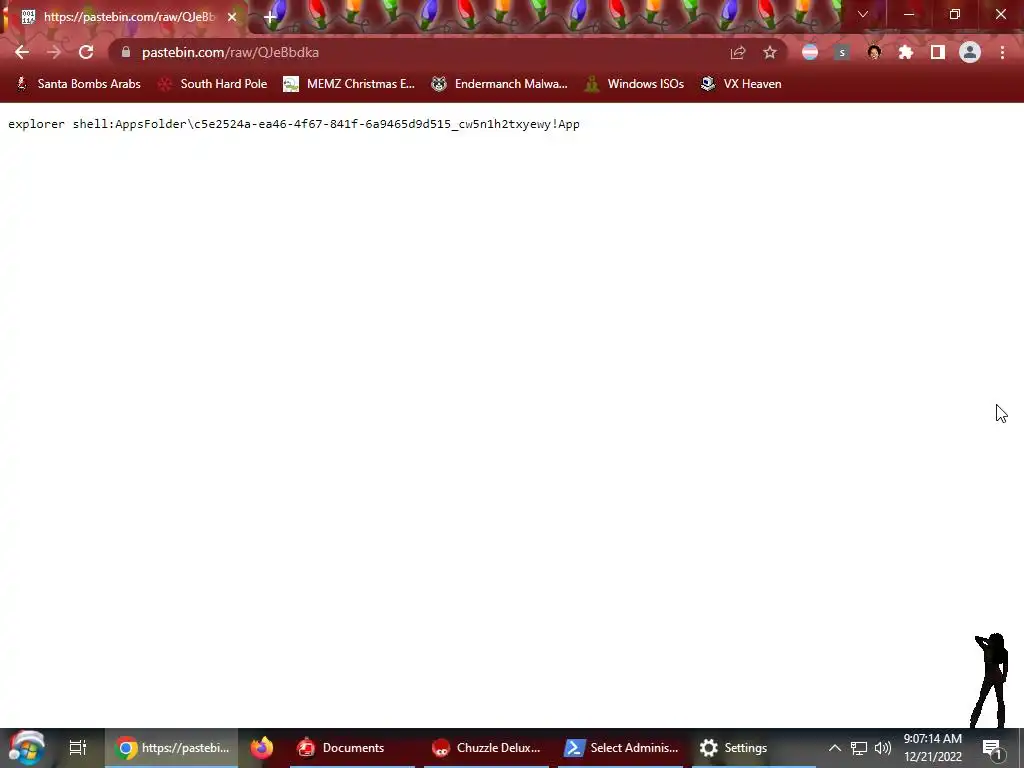Screen dimensions: 1024x768
Task: Open Chrome's three-dot menu
Action: click(1002, 52)
